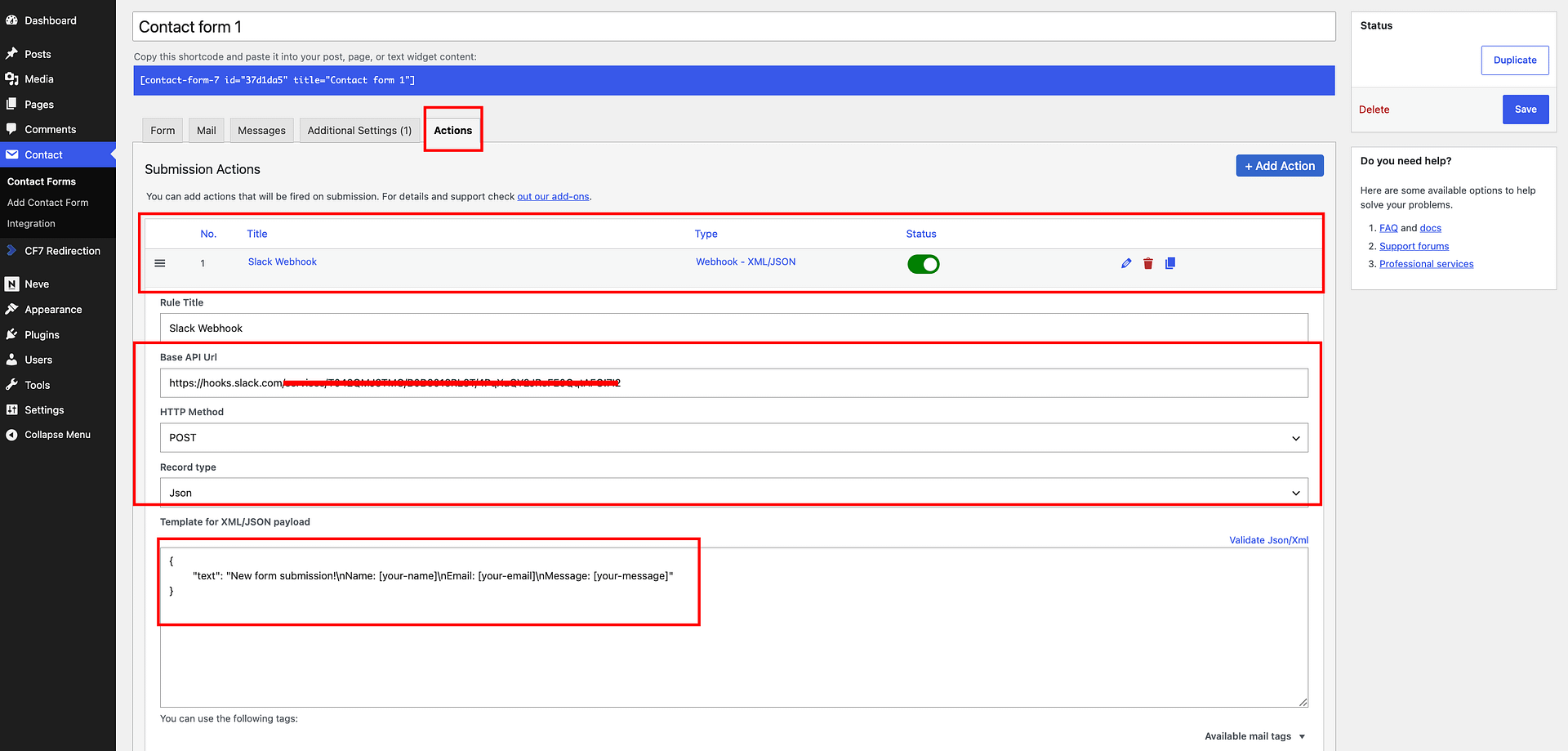Open Add Contact Form submenu item
Image resolution: width=1568 pixels, height=751 pixels.
point(47,203)
